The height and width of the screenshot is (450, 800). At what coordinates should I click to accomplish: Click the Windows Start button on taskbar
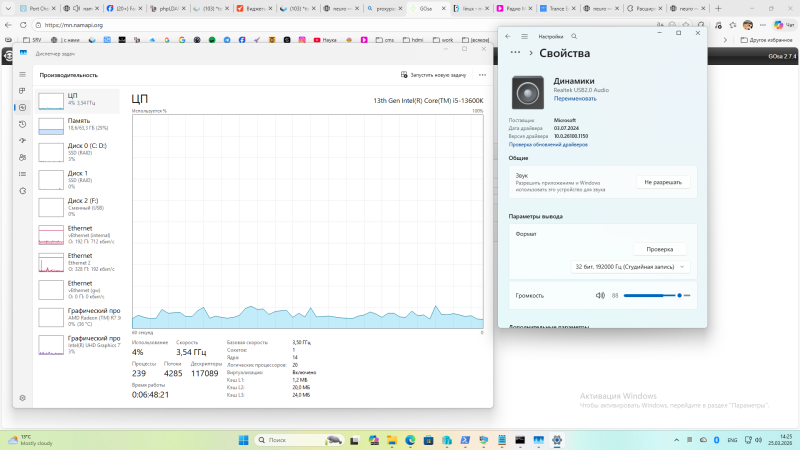tap(243, 440)
